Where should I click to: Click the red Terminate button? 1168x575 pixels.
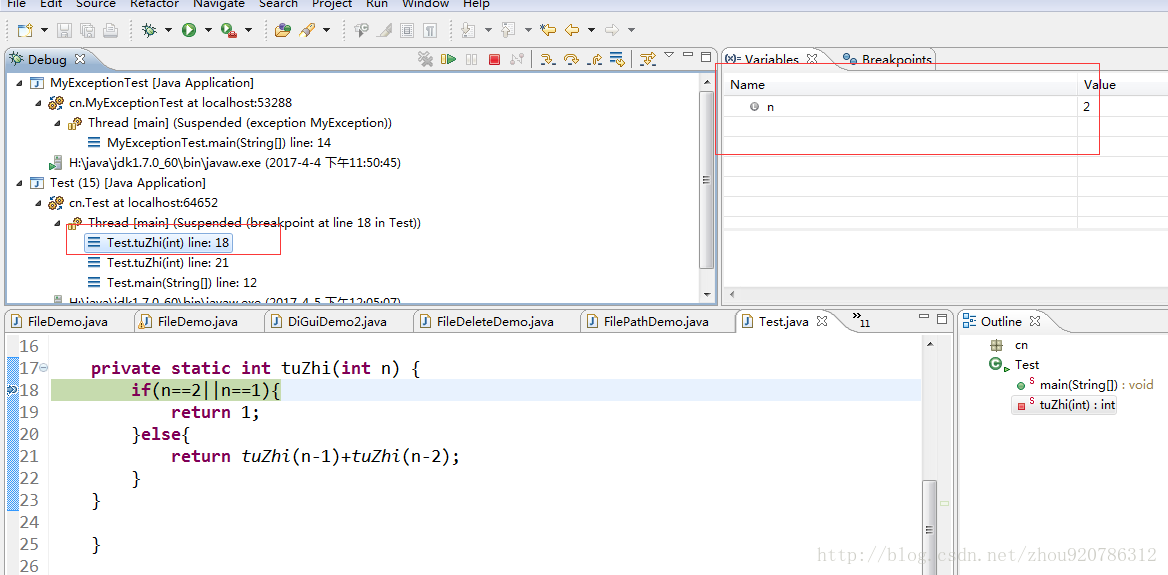tap(494, 59)
